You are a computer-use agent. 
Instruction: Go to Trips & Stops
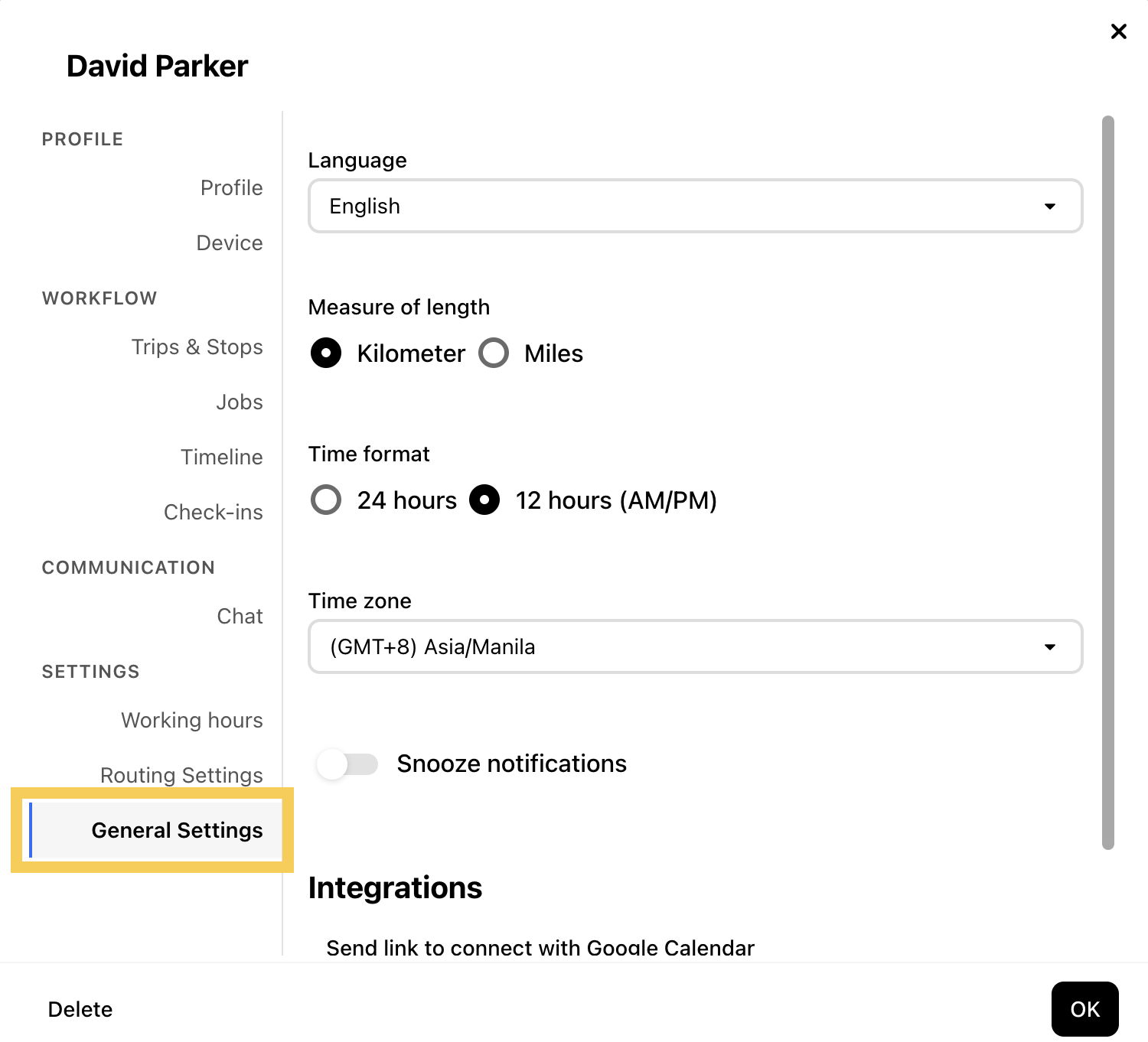pos(197,347)
